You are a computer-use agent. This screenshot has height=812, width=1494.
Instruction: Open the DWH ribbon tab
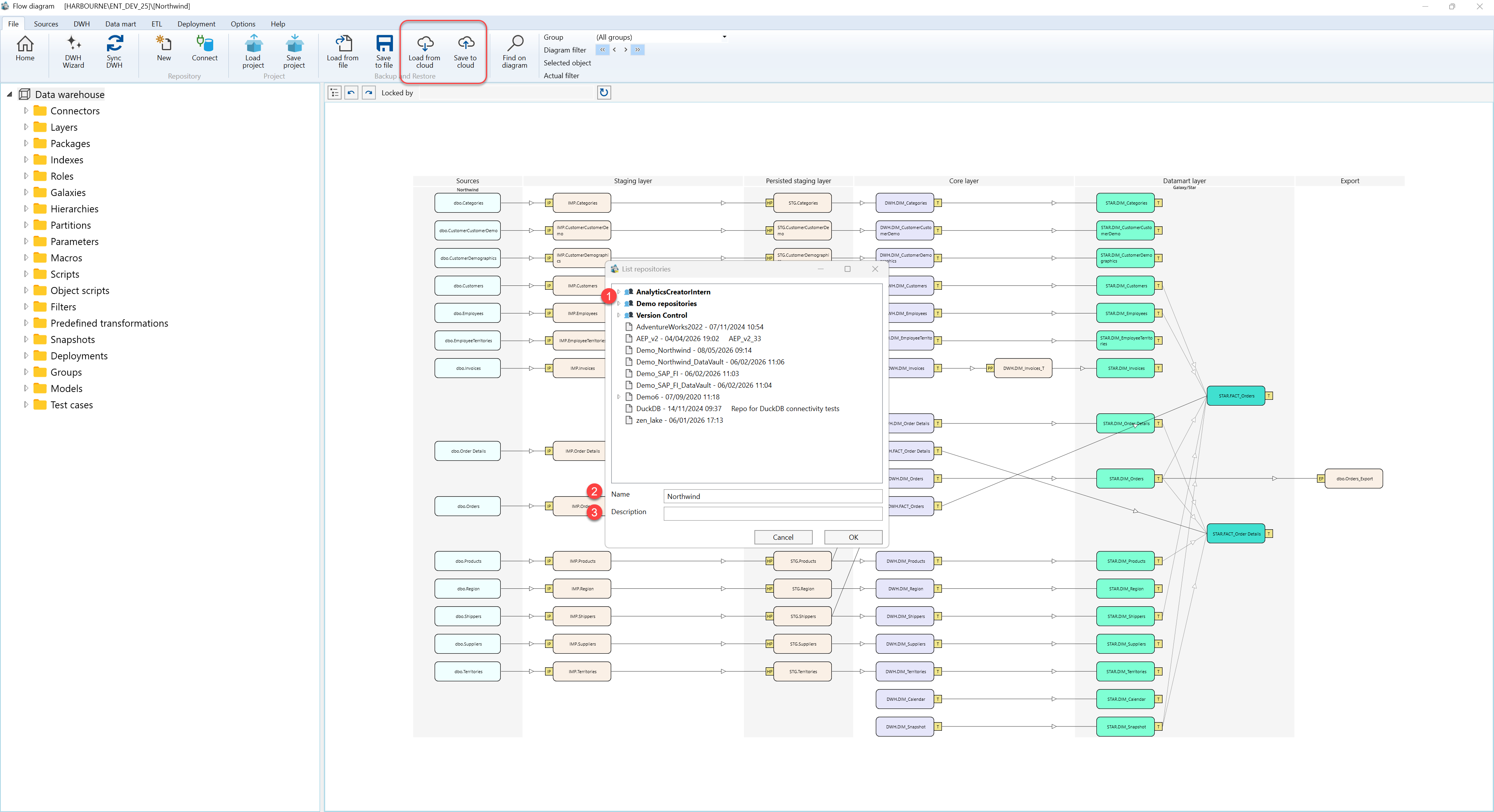82,24
